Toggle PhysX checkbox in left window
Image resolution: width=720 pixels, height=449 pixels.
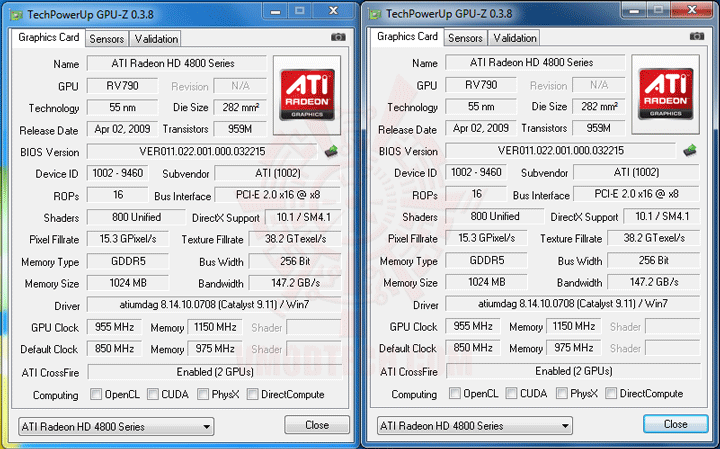pyautogui.click(x=203, y=394)
